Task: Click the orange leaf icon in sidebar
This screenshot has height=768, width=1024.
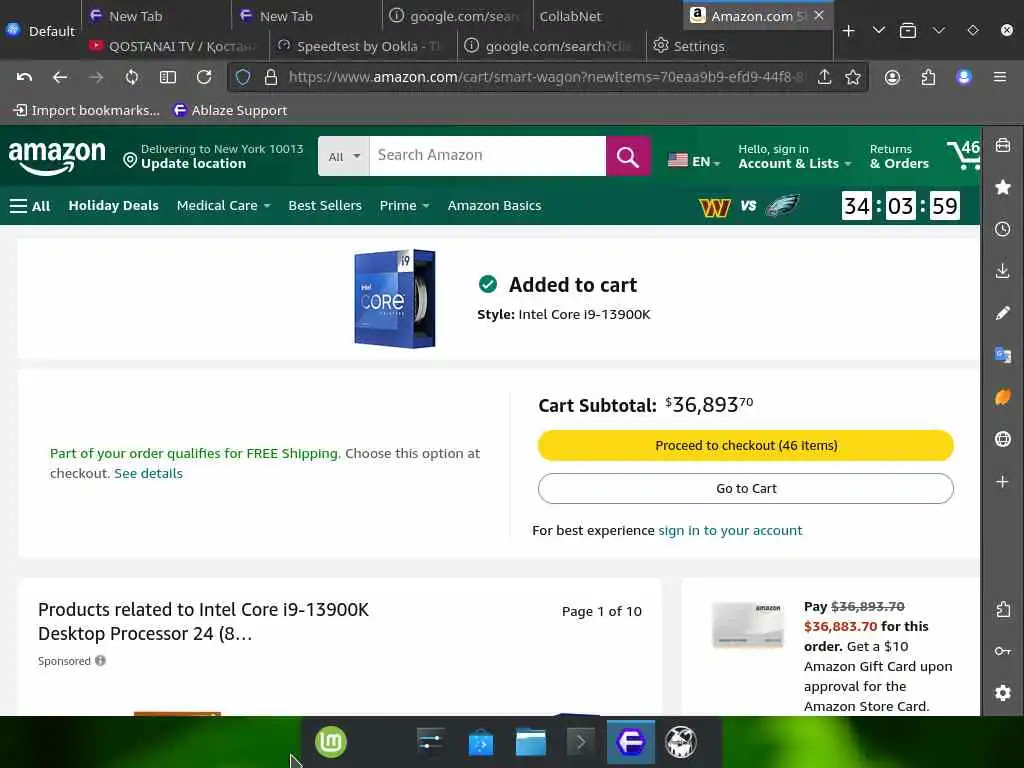Action: pyautogui.click(x=1002, y=397)
